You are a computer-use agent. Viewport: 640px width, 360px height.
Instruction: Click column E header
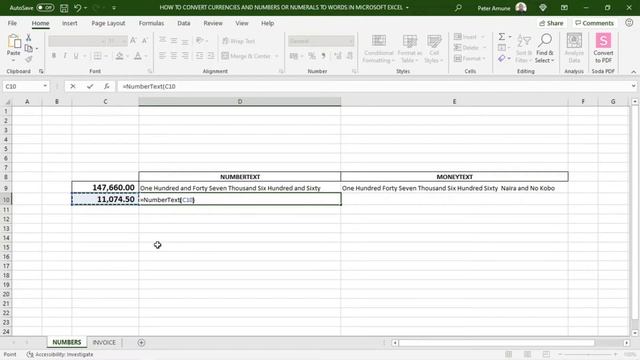tap(454, 102)
